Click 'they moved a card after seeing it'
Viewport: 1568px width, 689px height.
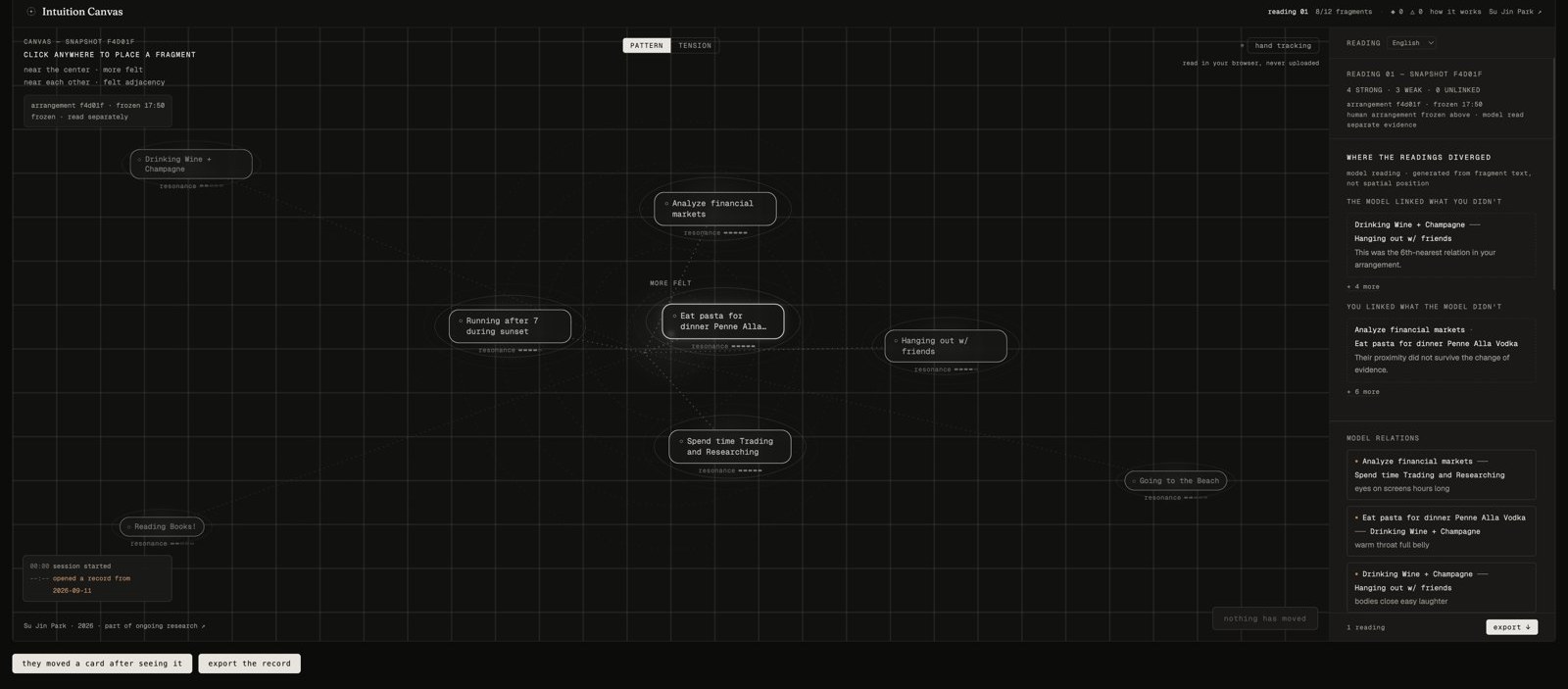102,664
